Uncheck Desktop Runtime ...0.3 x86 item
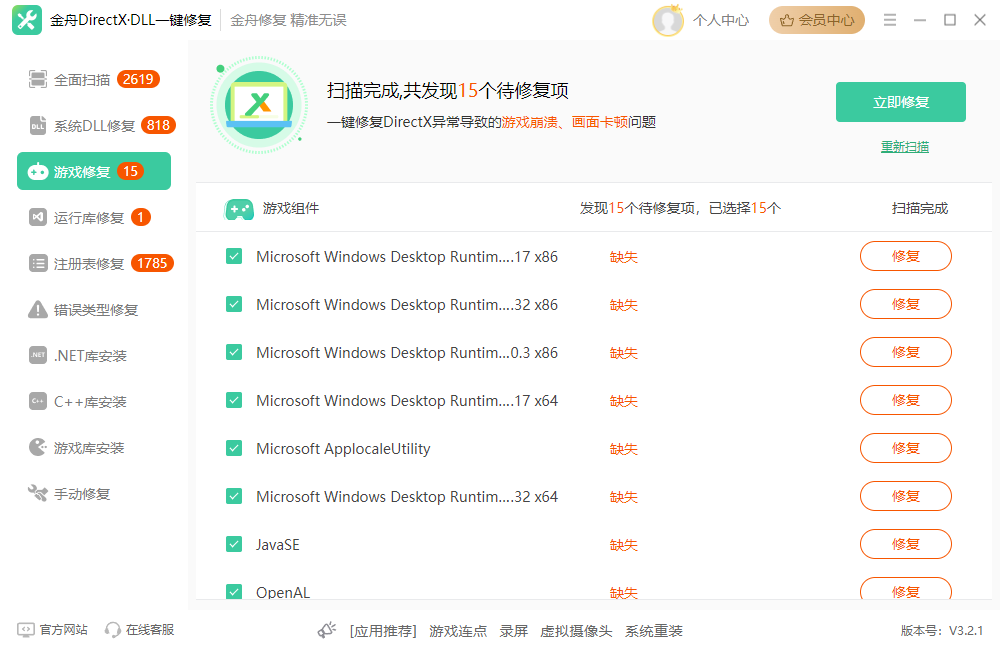Viewport: 1000px width, 650px height. click(x=234, y=352)
